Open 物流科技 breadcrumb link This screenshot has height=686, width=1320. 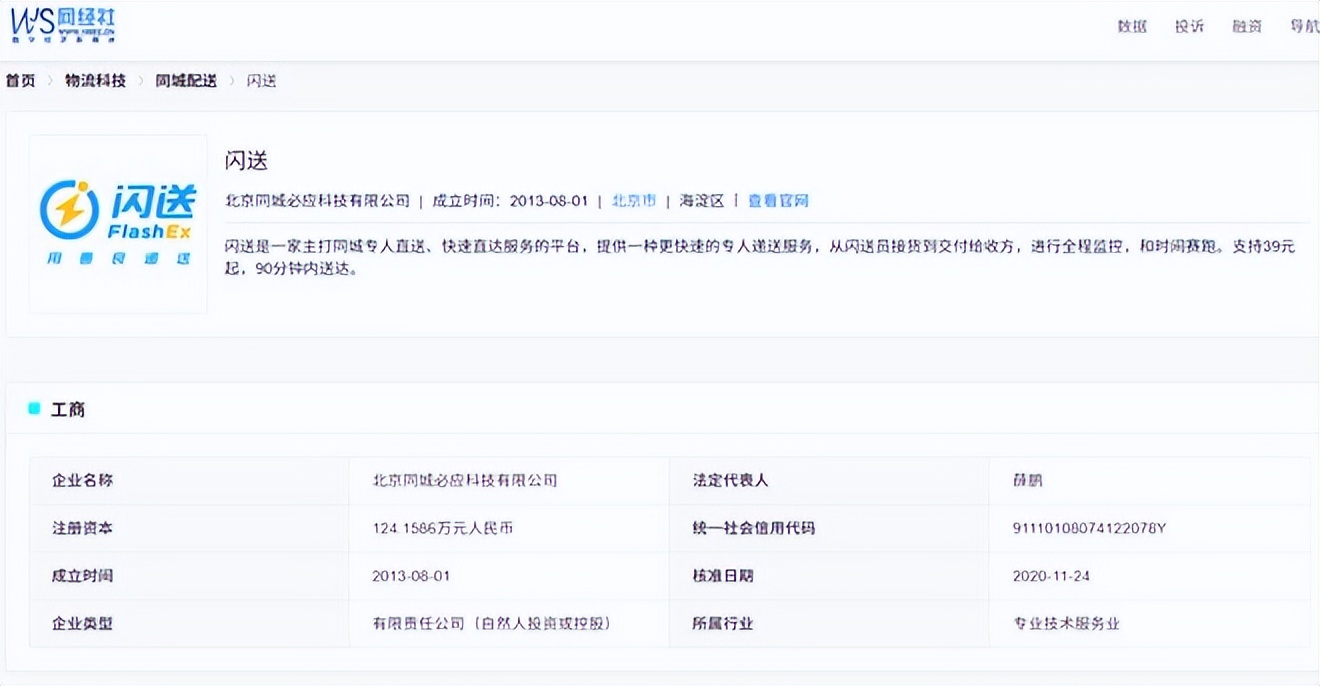(x=95, y=81)
